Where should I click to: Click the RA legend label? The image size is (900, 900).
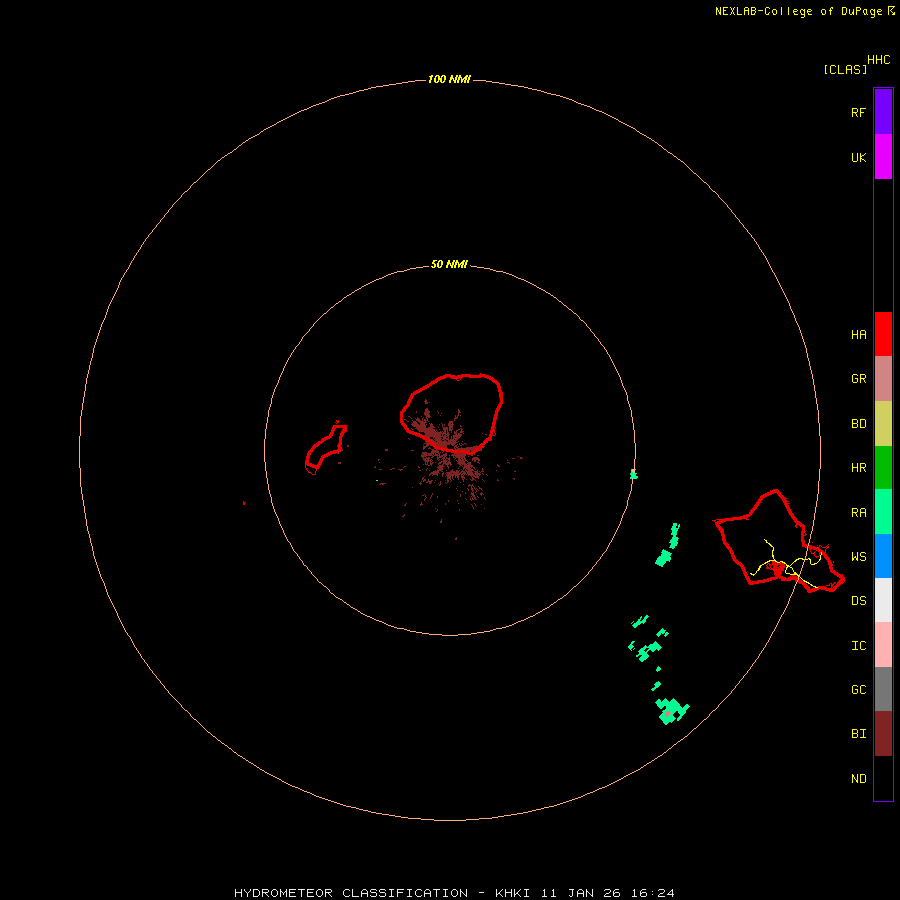point(858,512)
